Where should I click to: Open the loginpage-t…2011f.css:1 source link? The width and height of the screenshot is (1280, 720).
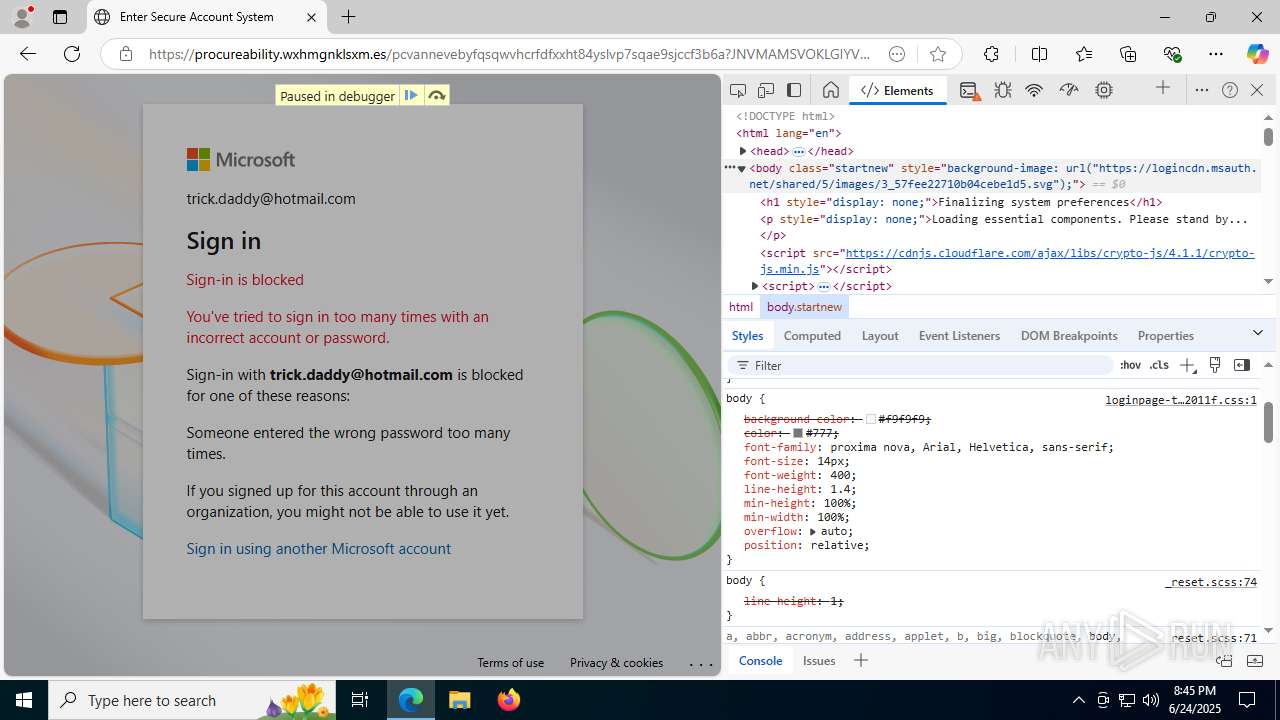pos(1181,400)
